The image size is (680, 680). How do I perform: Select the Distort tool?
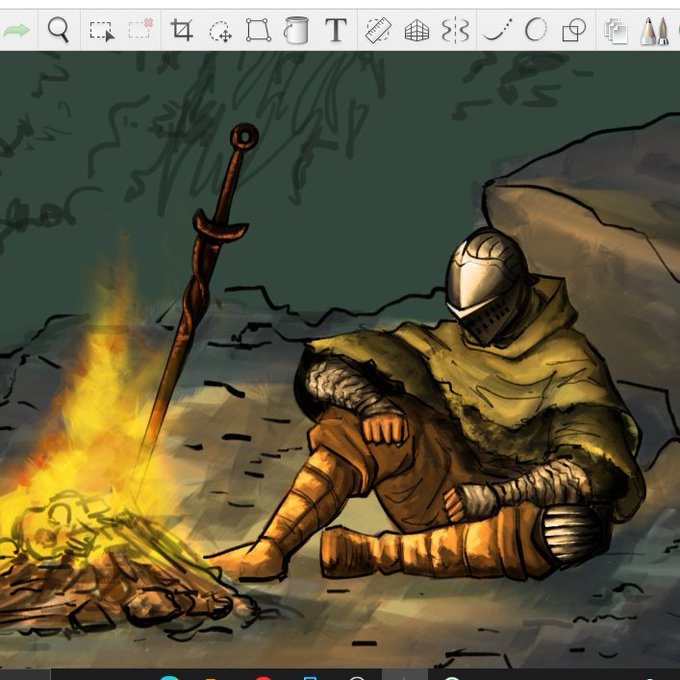click(258, 30)
